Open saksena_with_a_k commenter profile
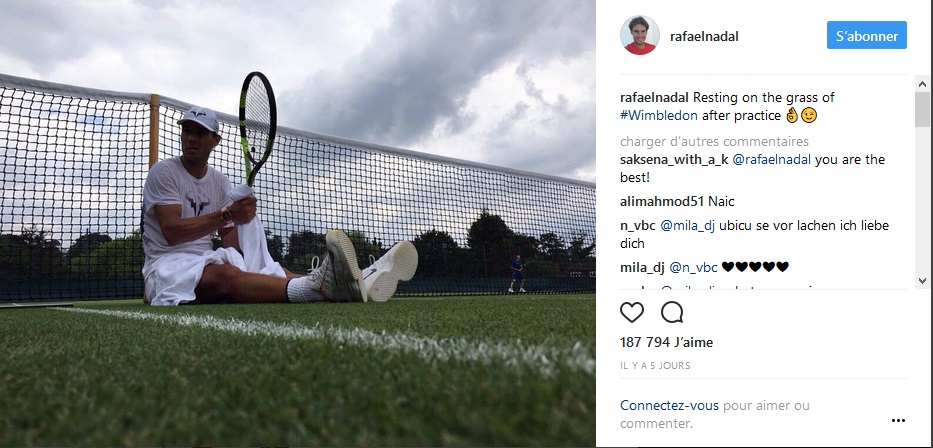Viewport: 933px width, 448px height. [x=674, y=159]
